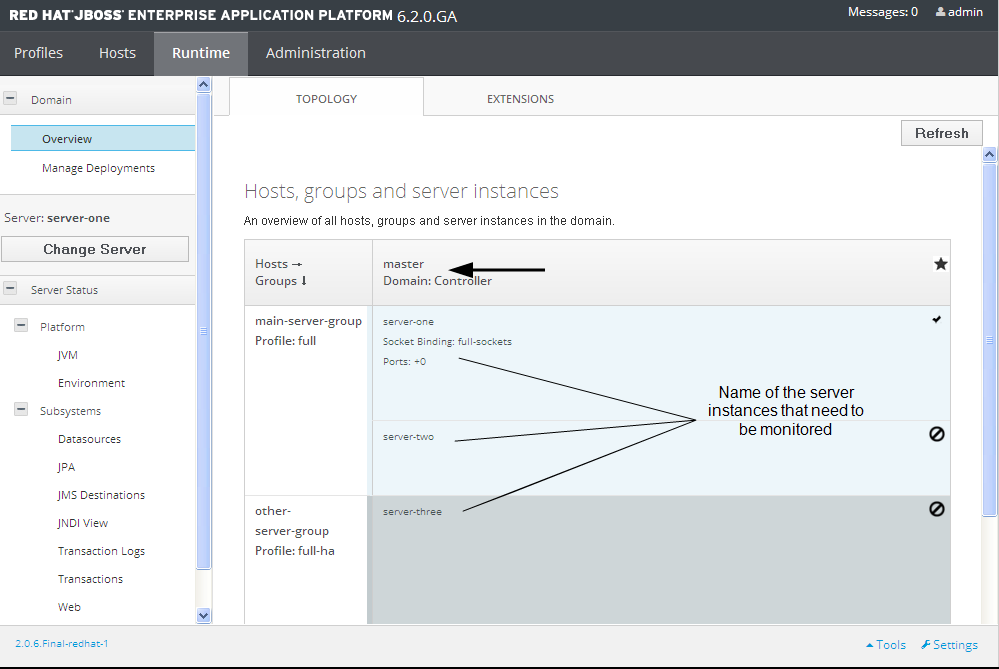This screenshot has height=669, width=999.
Task: Open JNDI View
Action: 83,523
